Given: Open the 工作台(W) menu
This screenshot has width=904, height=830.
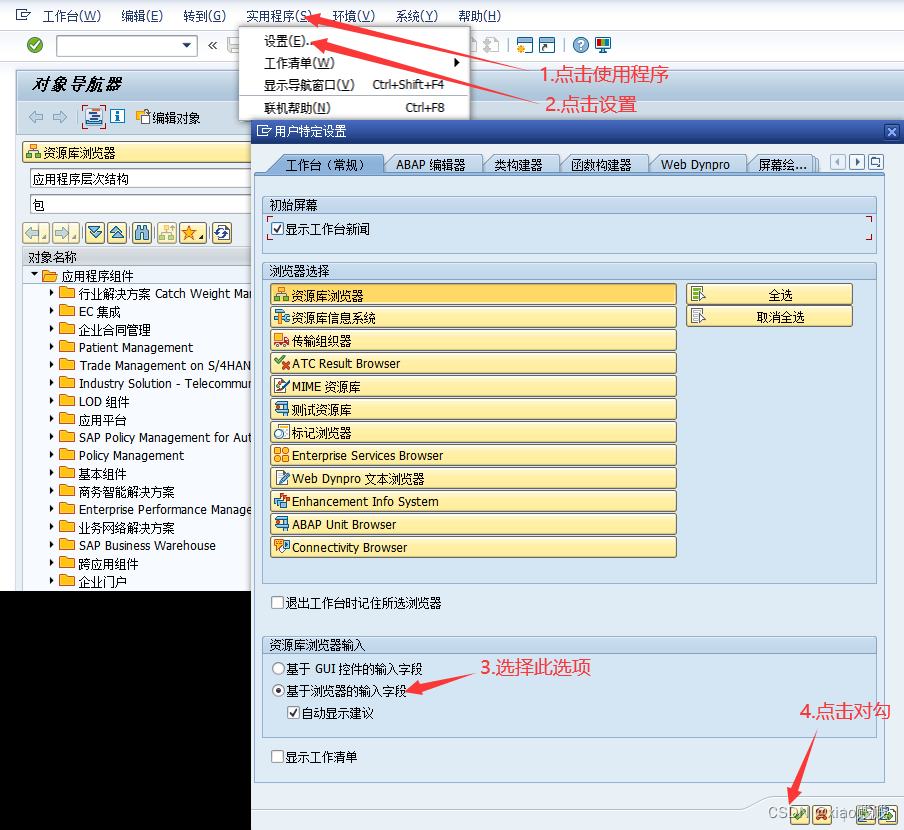Looking at the screenshot, I should coord(71,16).
